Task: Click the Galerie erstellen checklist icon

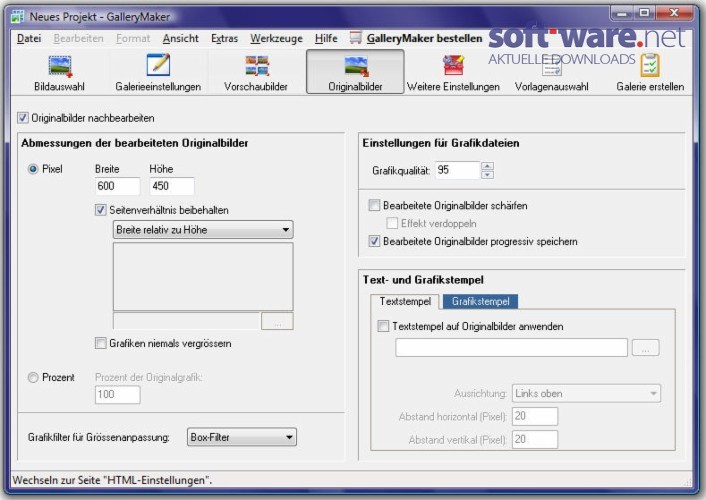Action: coord(650,65)
